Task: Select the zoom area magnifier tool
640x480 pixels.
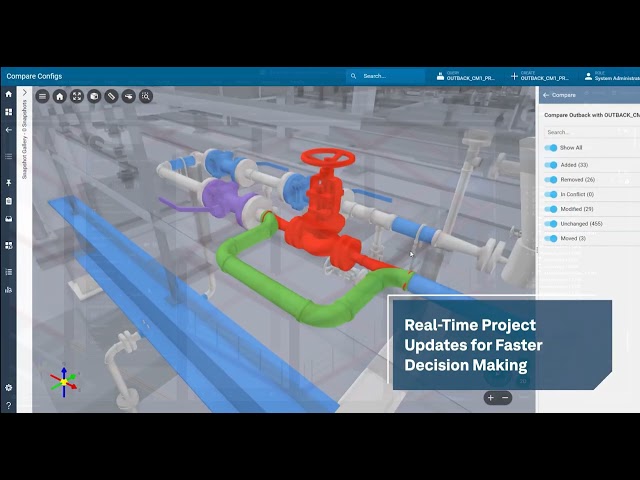Action: pos(146,96)
